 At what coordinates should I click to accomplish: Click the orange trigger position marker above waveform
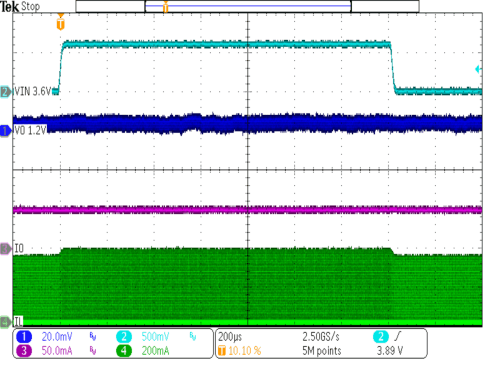(60, 22)
